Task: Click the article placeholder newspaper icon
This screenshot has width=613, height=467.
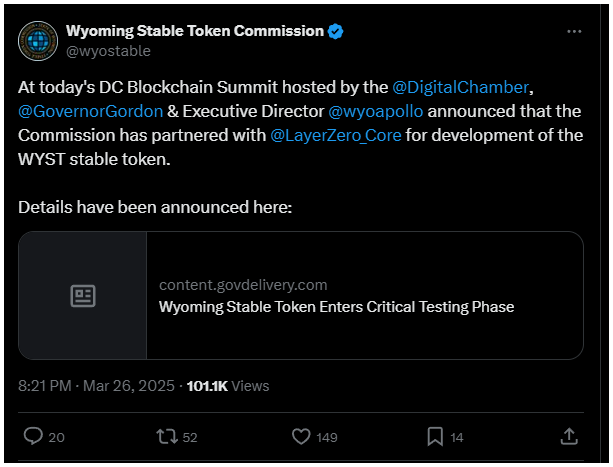Action: [83, 296]
